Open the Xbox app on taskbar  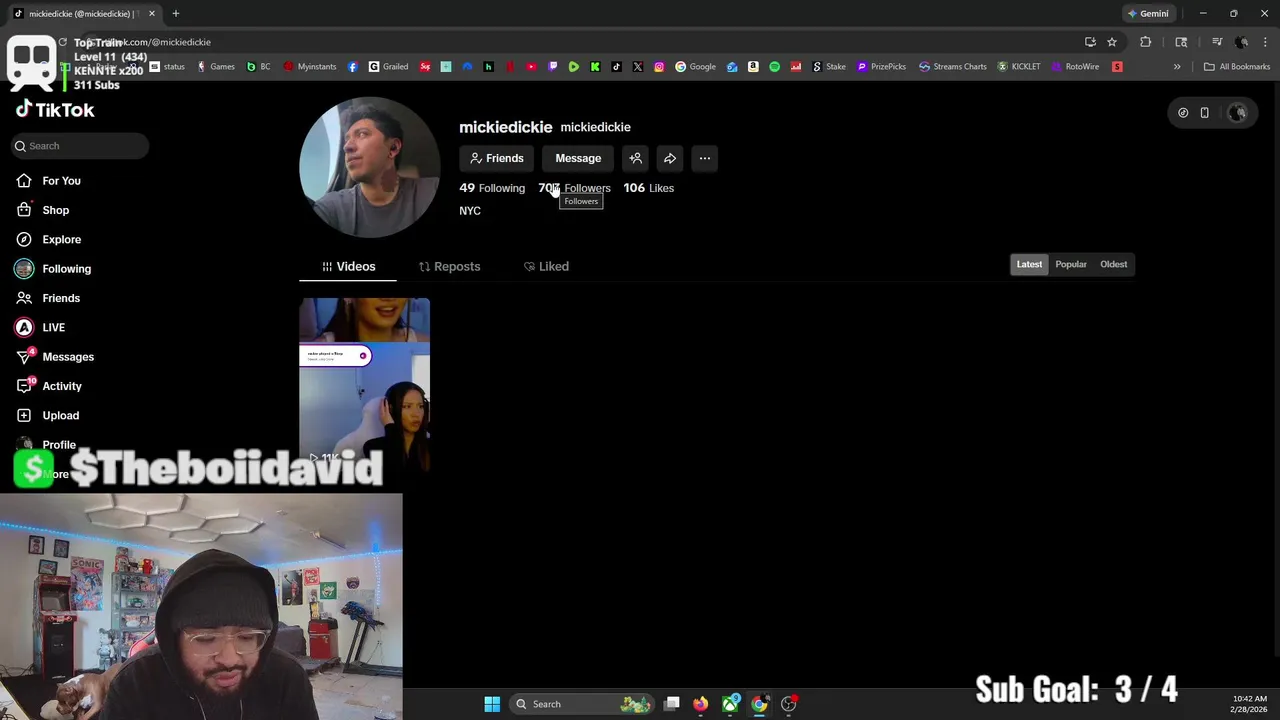point(731,704)
